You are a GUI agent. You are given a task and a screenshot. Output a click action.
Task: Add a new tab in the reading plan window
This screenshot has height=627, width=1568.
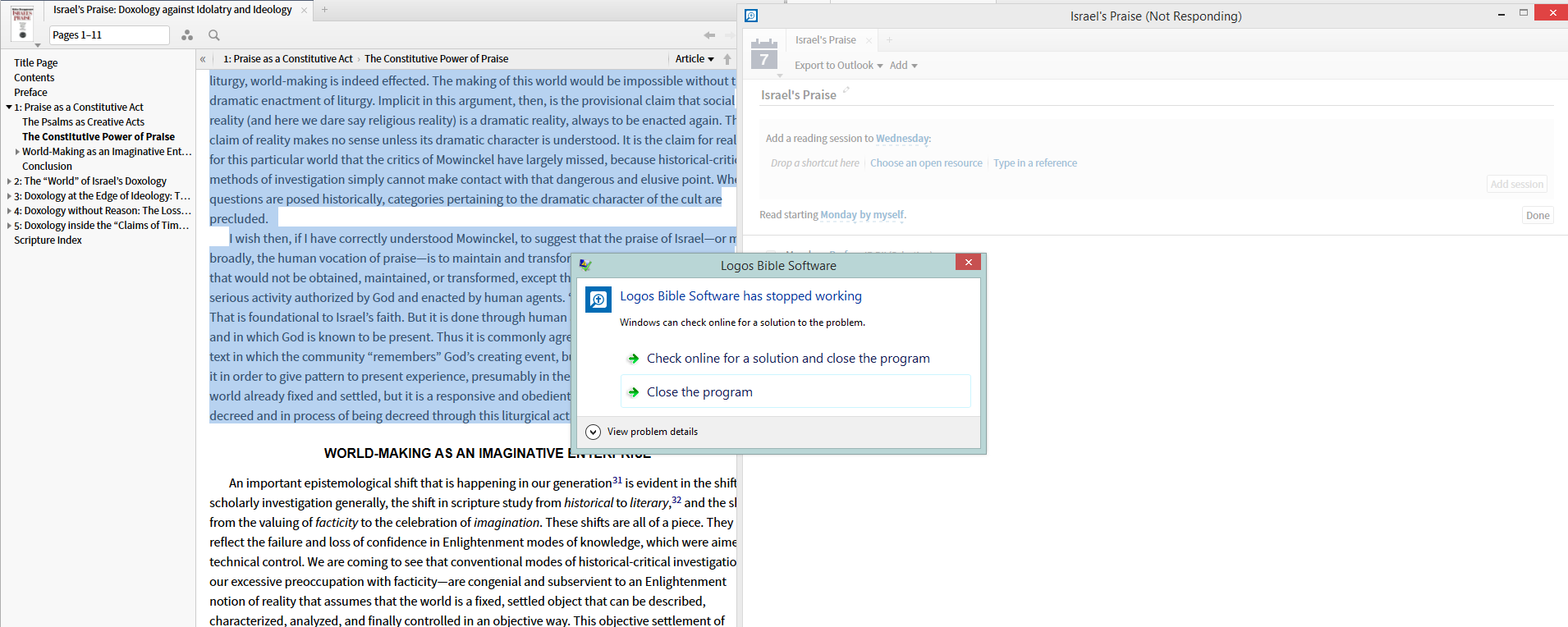(x=889, y=40)
